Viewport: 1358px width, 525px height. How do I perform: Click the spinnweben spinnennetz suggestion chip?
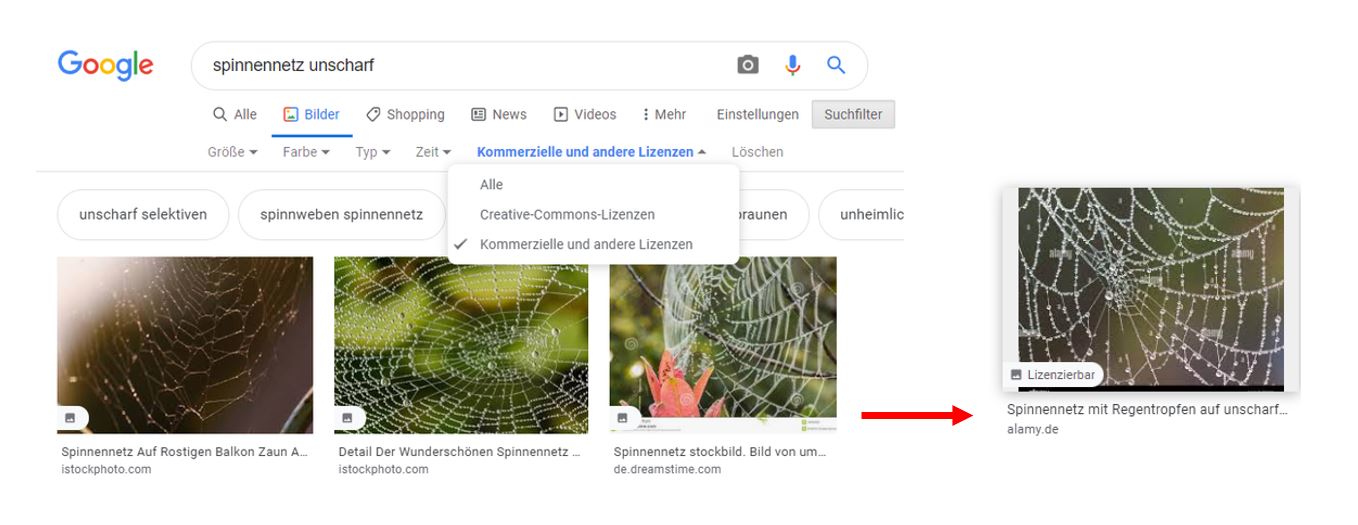point(341,214)
